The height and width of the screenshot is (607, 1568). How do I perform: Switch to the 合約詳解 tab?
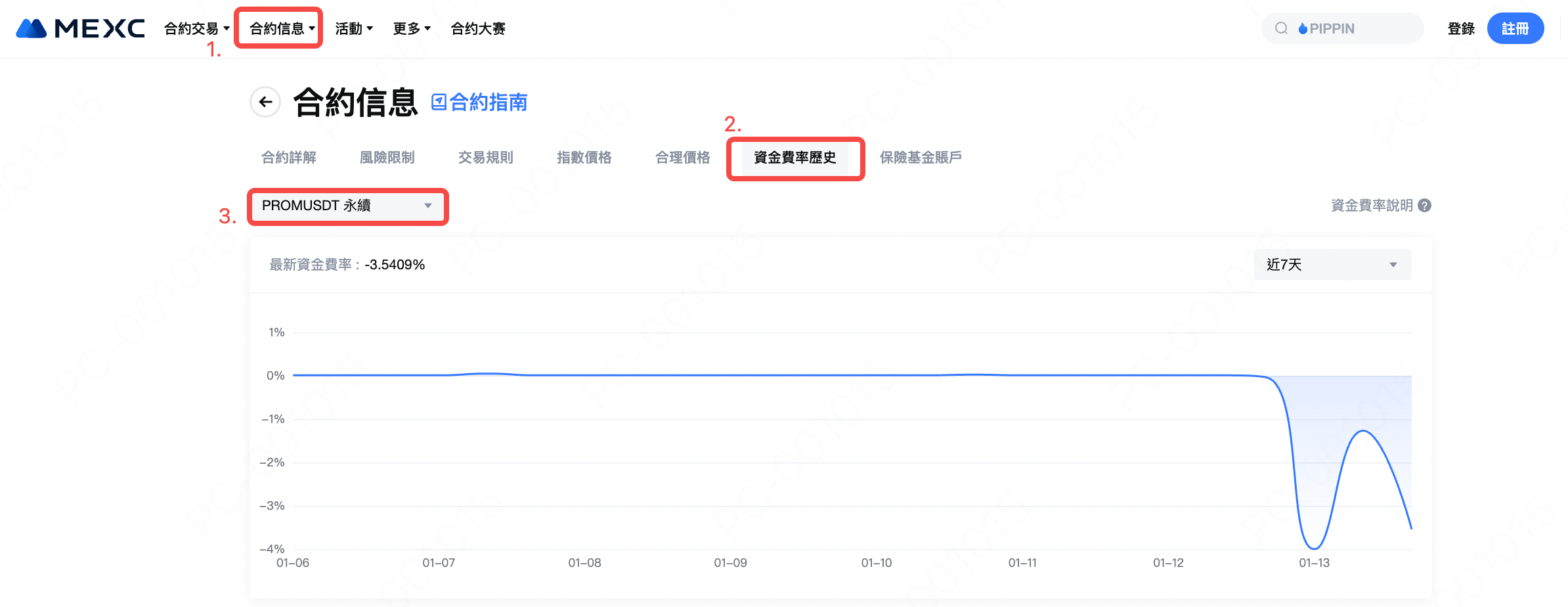289,158
